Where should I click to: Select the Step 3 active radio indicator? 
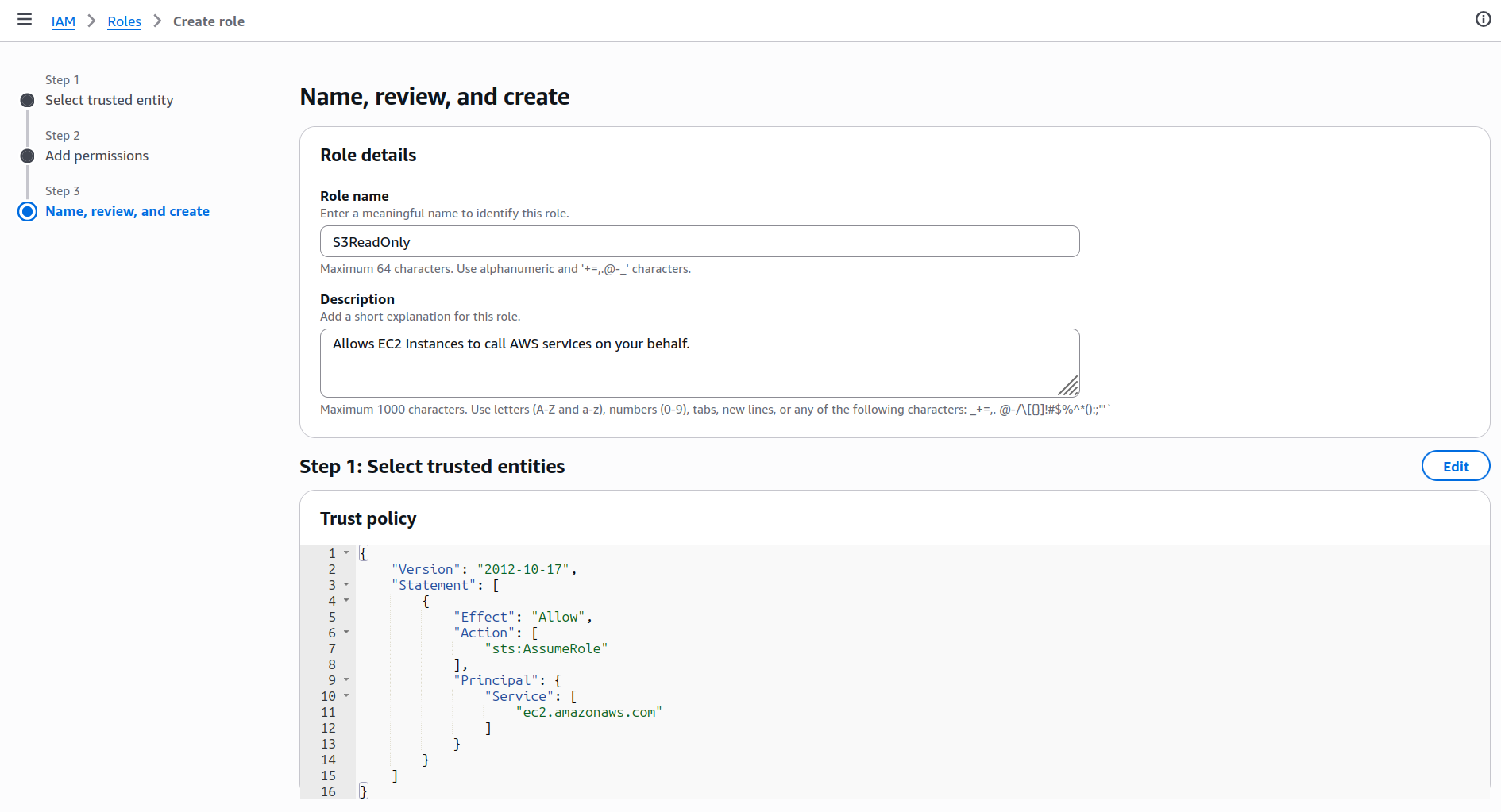pyautogui.click(x=28, y=212)
